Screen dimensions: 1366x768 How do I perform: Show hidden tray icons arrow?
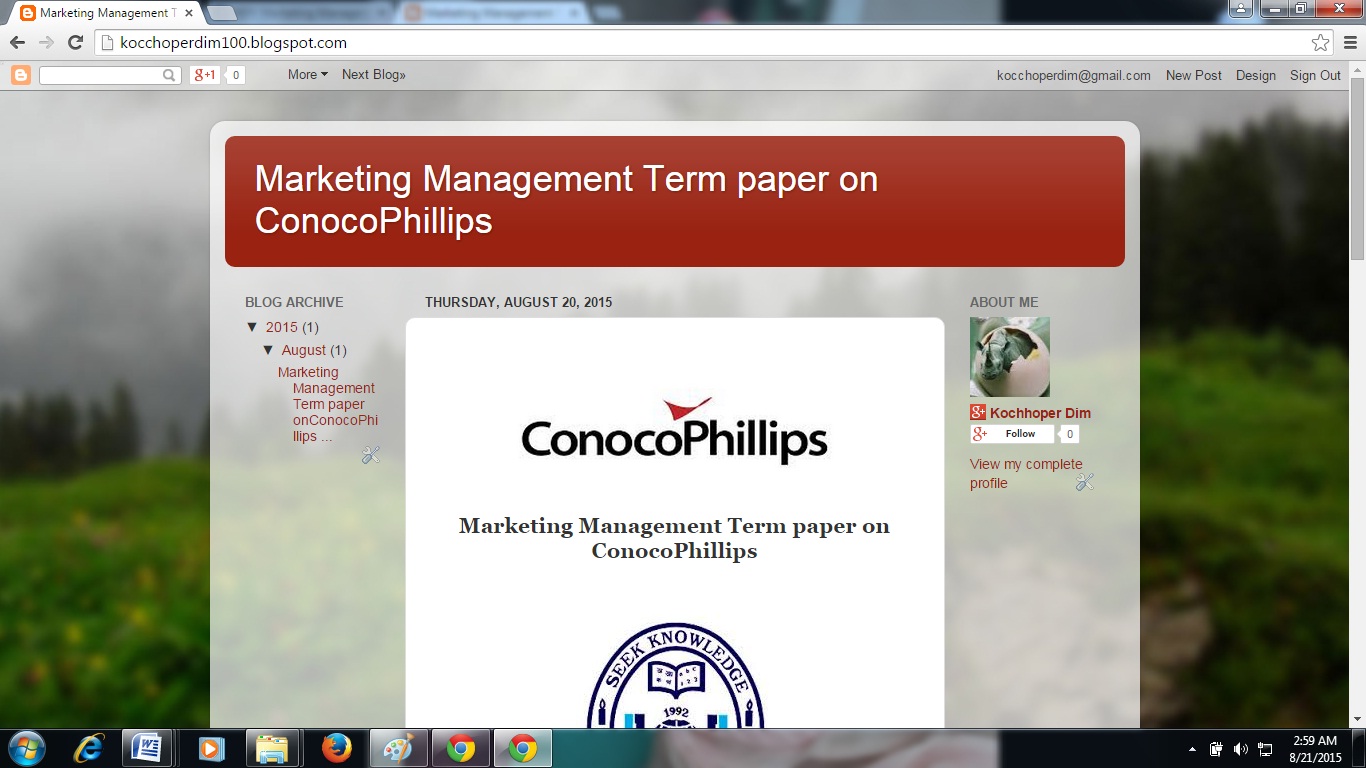click(1192, 749)
